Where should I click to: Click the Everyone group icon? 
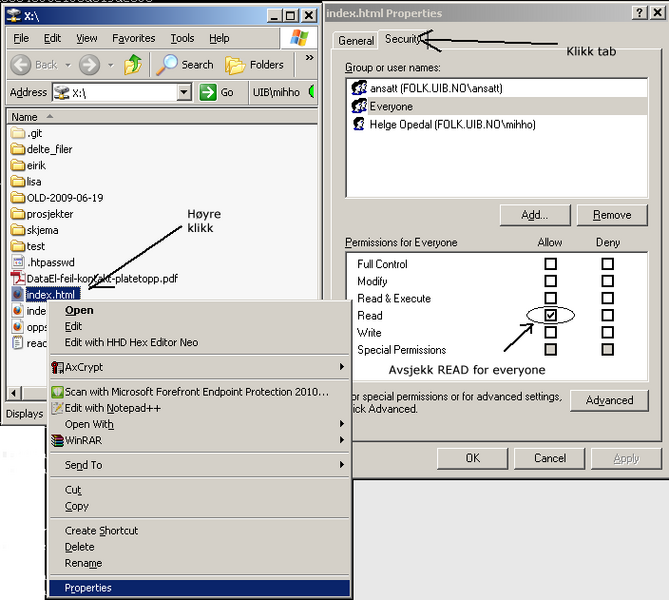coord(359,107)
